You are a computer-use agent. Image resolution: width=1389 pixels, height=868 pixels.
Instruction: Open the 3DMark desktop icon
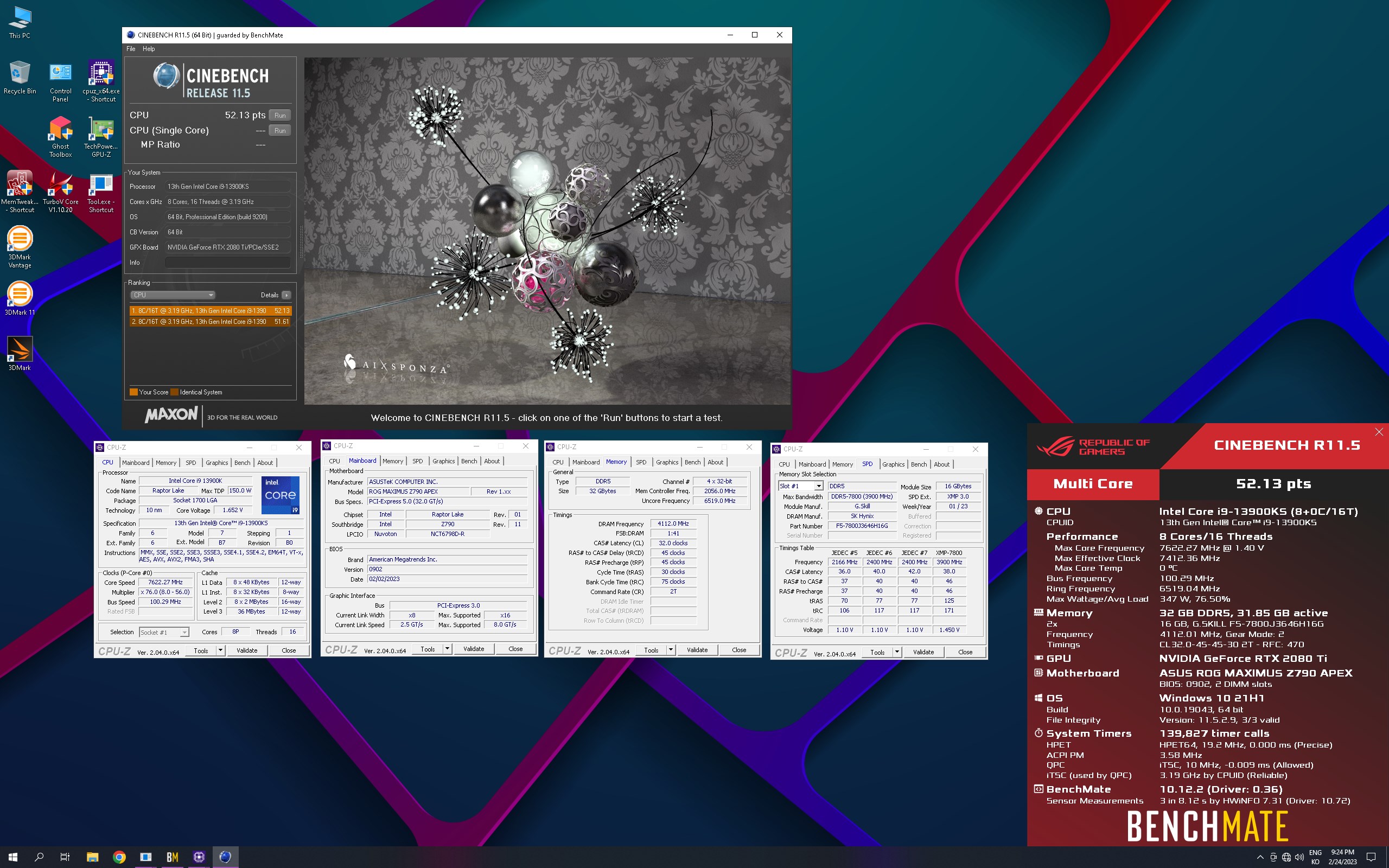coord(20,354)
